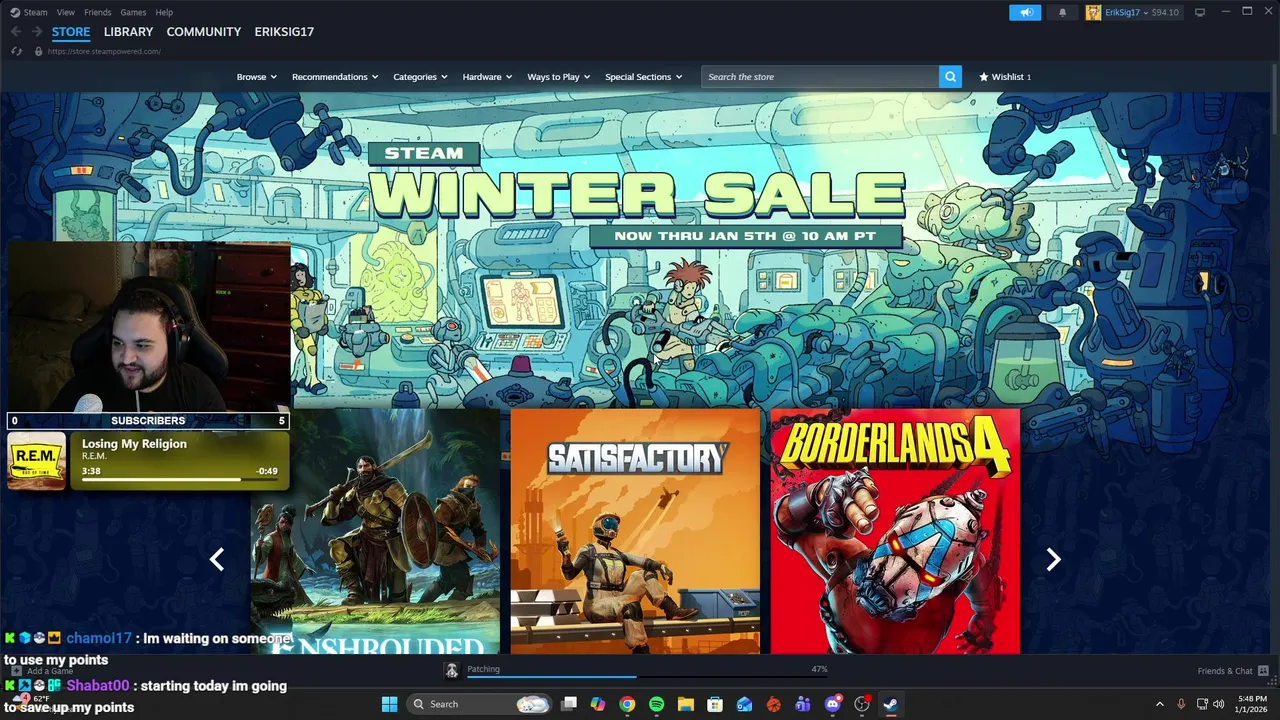Open the notifications bell
This screenshot has height=720, width=1280.
[x=1062, y=12]
